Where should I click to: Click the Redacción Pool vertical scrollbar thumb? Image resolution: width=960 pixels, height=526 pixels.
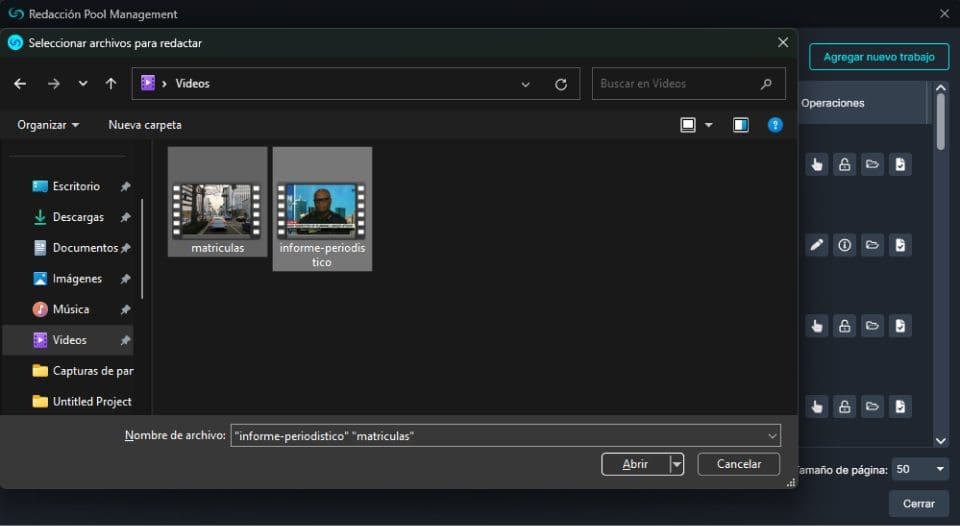click(941, 121)
